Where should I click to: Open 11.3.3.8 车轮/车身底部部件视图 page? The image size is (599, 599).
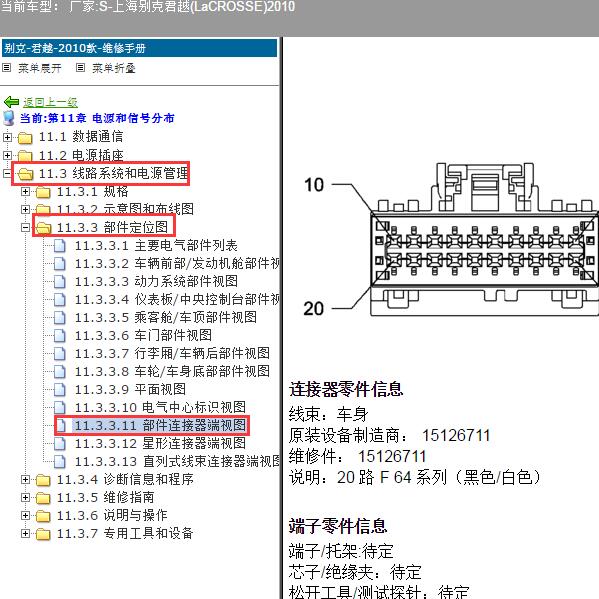click(x=172, y=371)
